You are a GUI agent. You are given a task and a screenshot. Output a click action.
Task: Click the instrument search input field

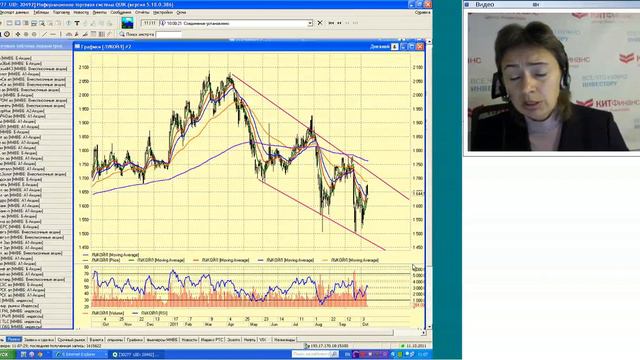169,35
